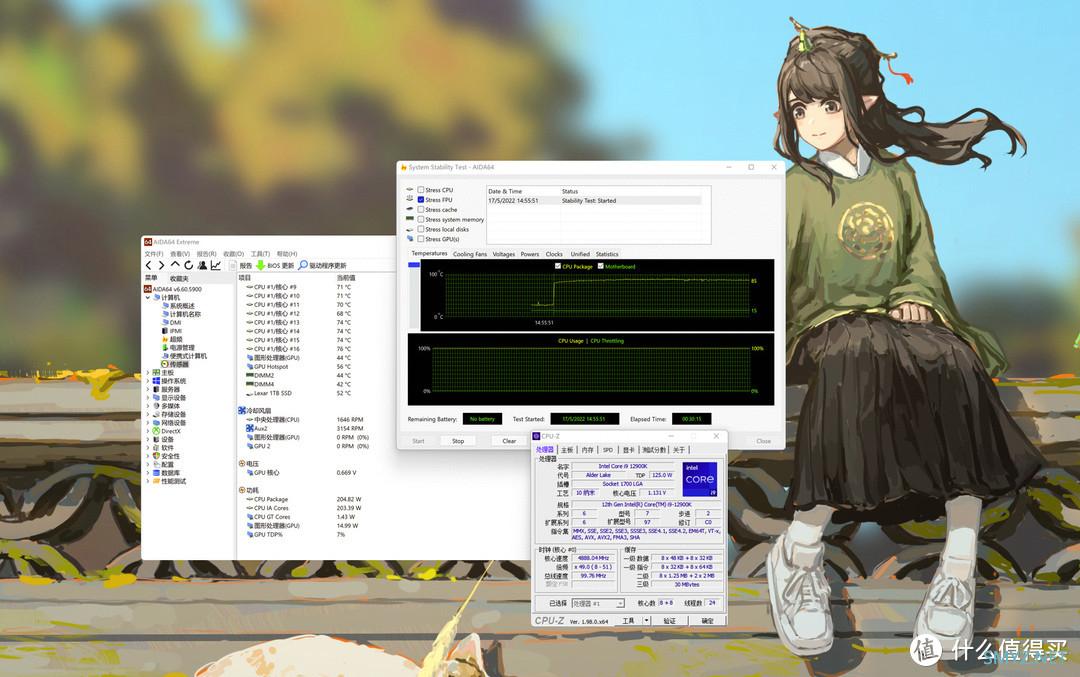This screenshot has width=1080, height=677.
Task: Select the Stability Test Started log row
Action: click(594, 200)
